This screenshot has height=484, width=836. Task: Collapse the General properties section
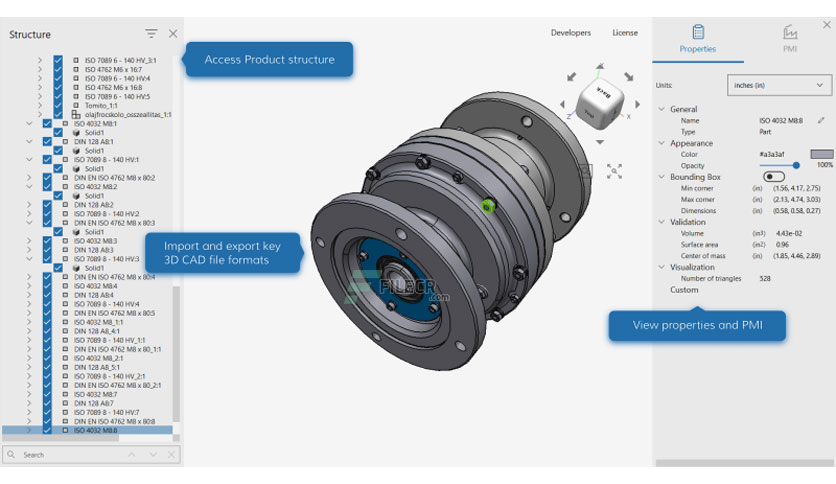coord(662,109)
